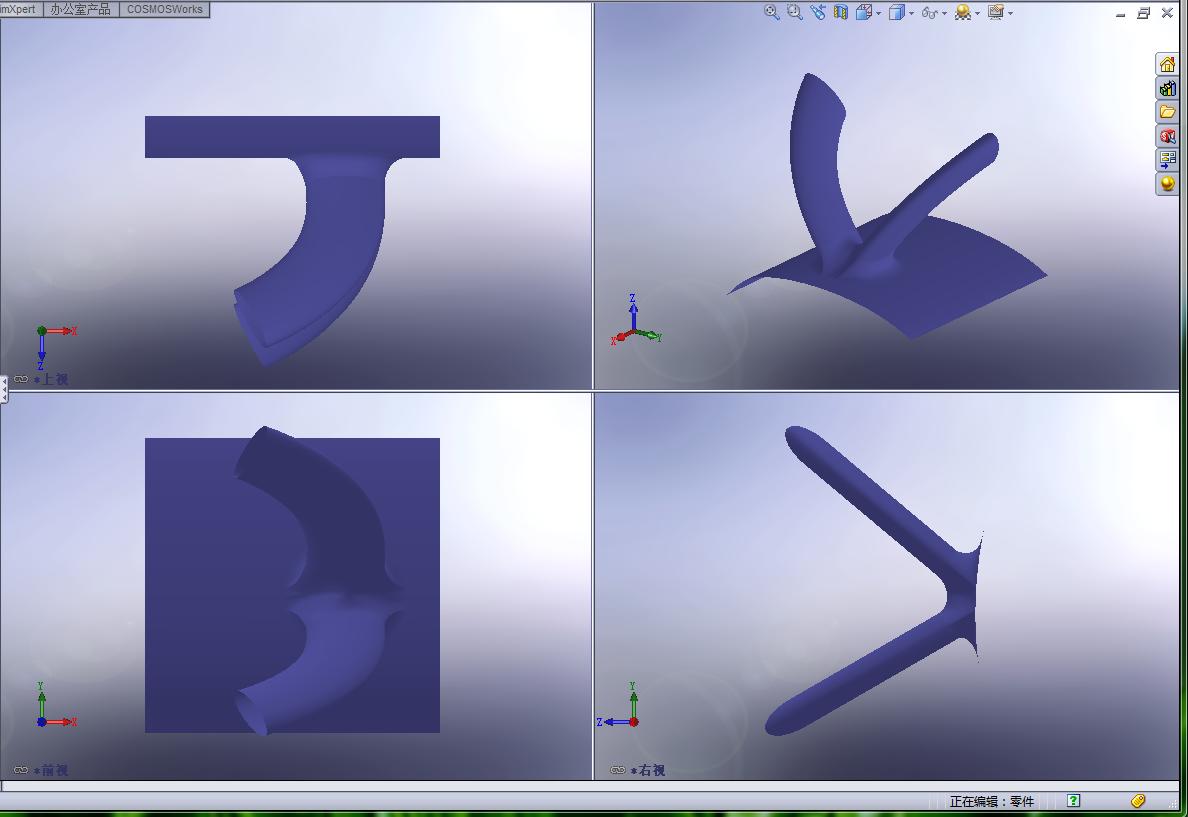This screenshot has height=817, width=1188.
Task: Open the Apply Scene dropdown arrow
Action: (x=977, y=13)
